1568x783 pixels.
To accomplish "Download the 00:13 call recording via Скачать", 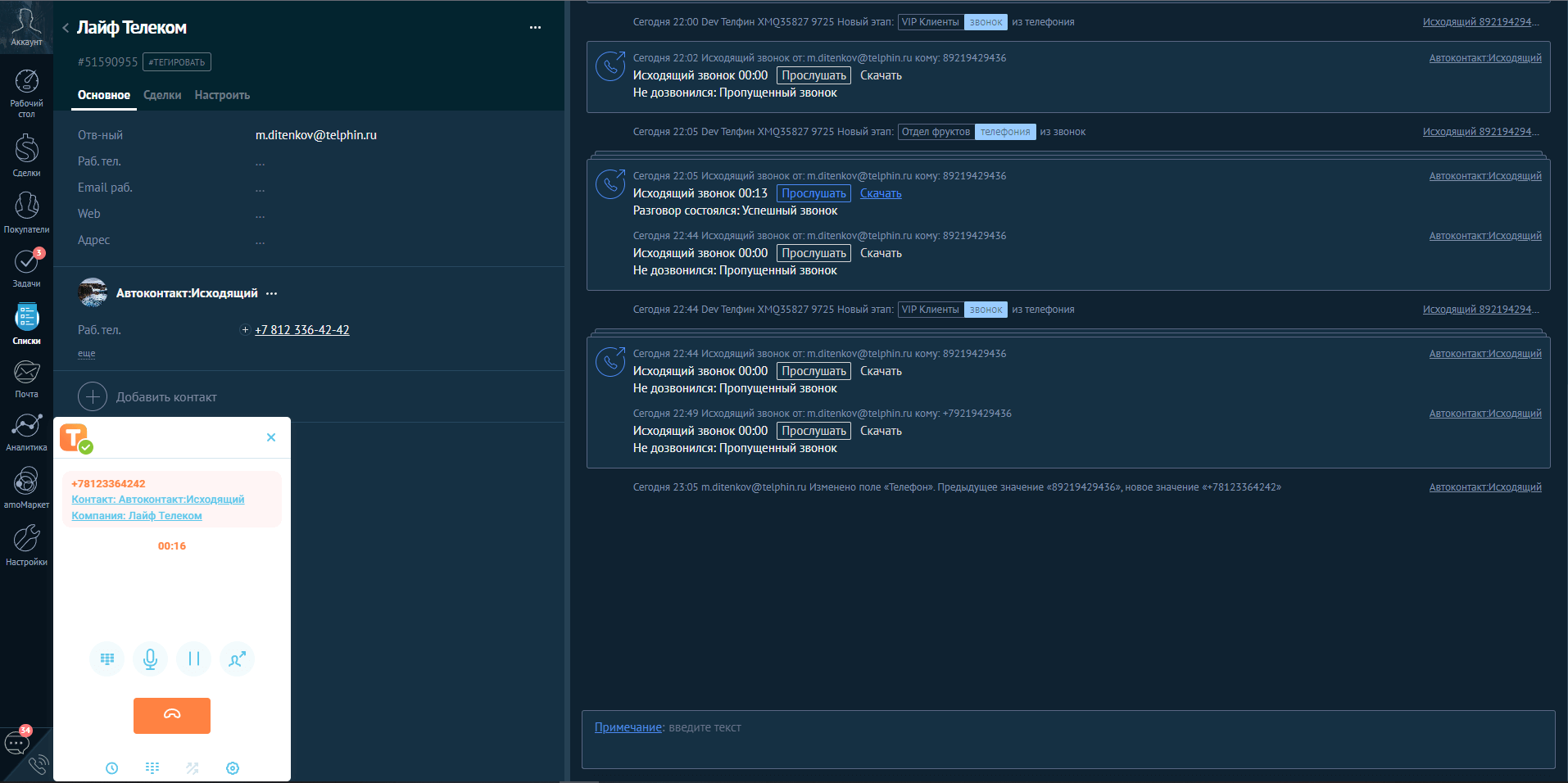I will coord(881,193).
